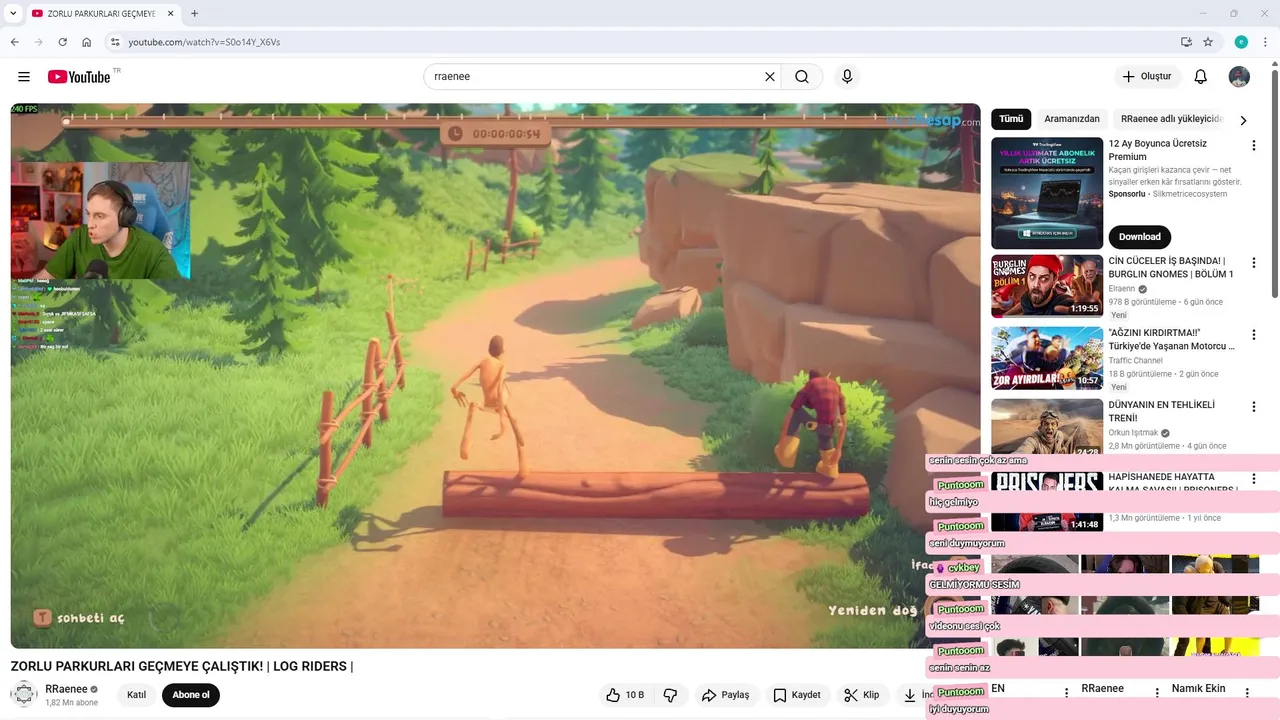Open Prisoners video thumbnail
Image resolution: width=1280 pixels, height=720 pixels.
pos(1047,501)
